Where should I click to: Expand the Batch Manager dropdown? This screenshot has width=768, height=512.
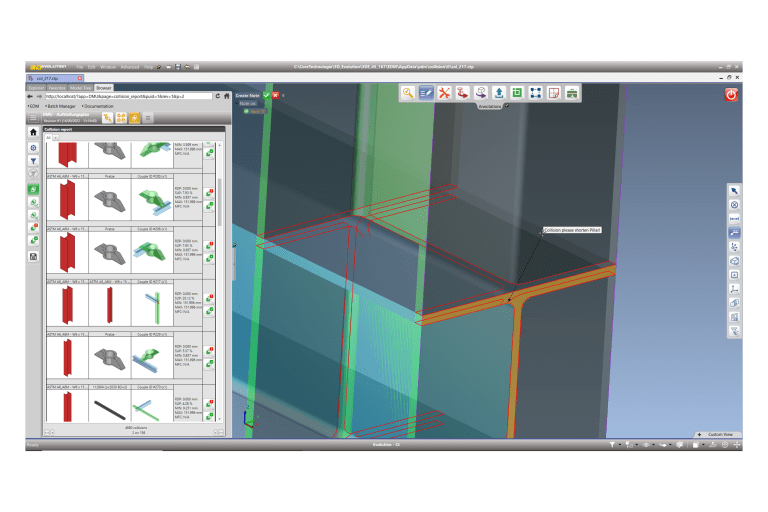click(x=60, y=106)
